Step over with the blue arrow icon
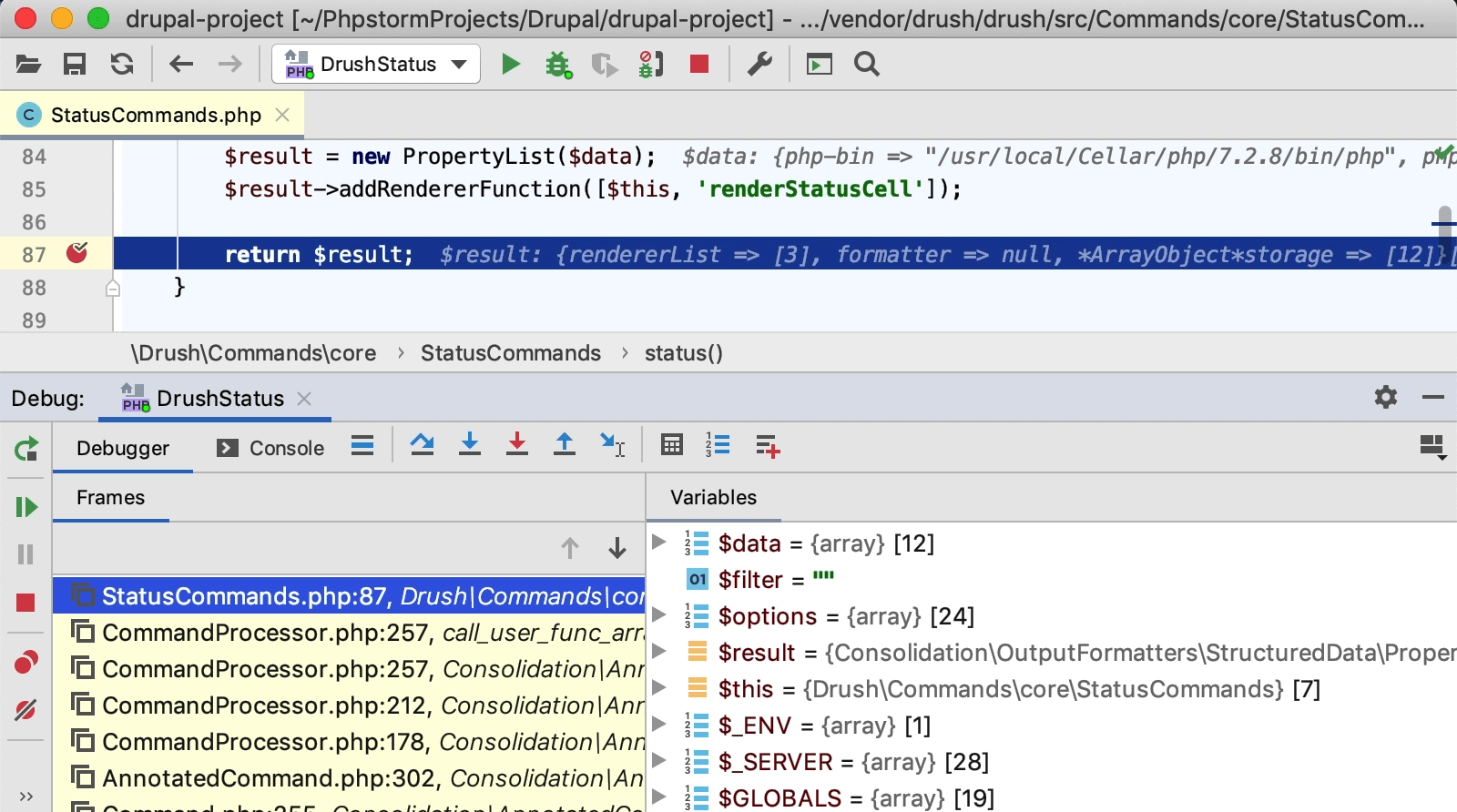1457x812 pixels. tap(422, 445)
